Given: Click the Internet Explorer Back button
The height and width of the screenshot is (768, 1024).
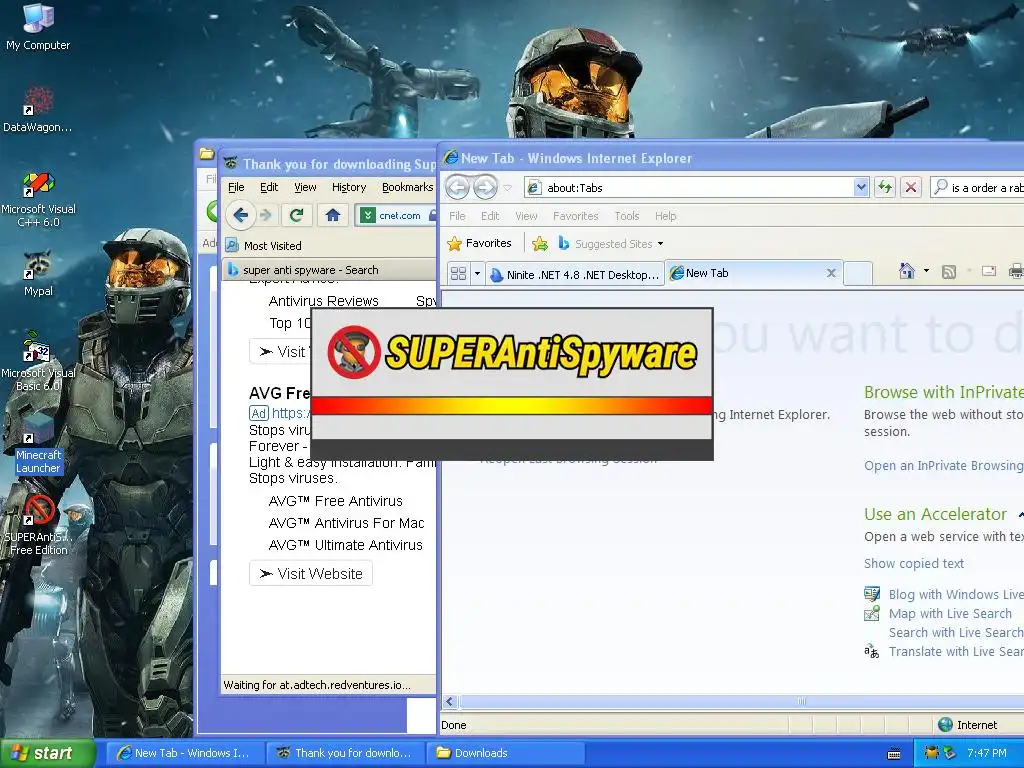Looking at the screenshot, I should tap(457, 188).
